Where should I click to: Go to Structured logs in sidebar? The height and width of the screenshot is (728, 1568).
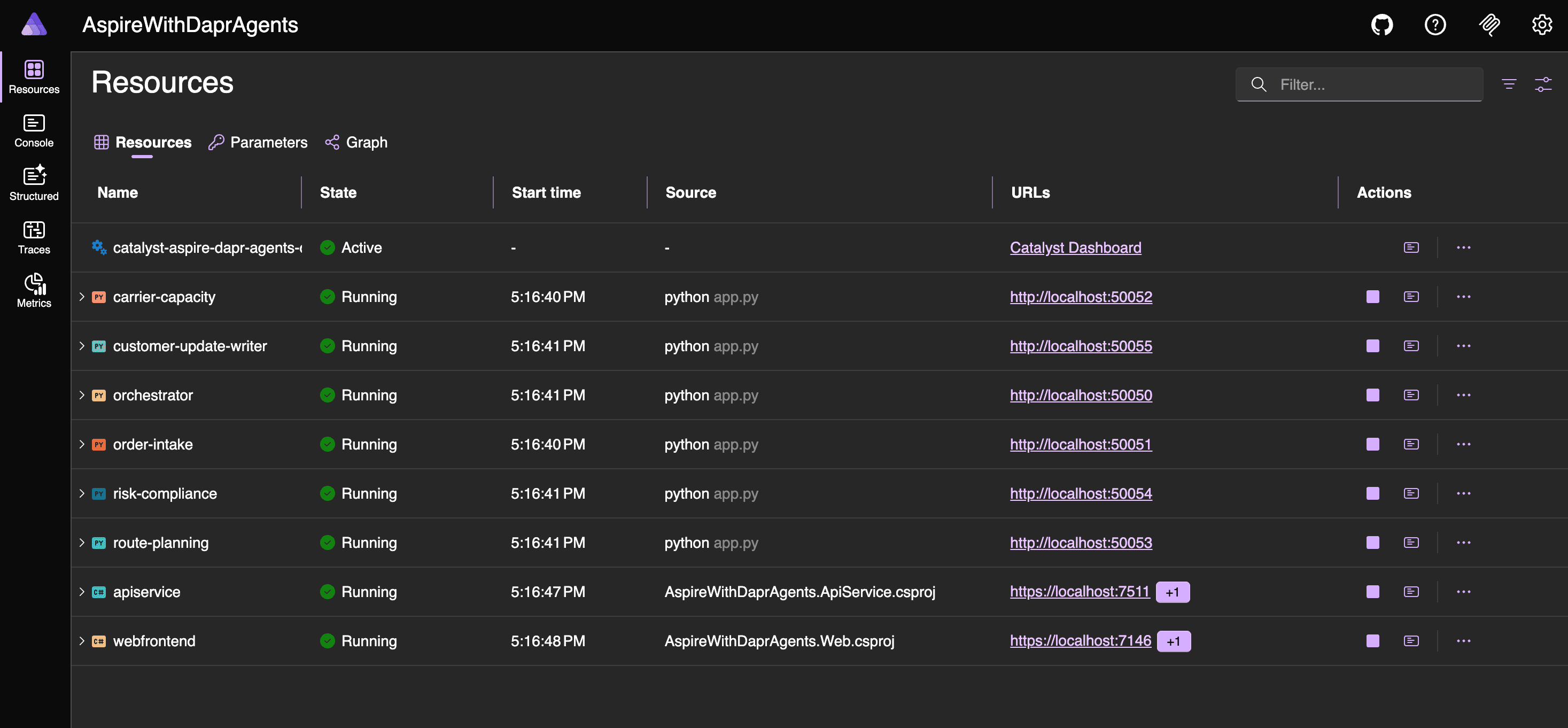tap(34, 184)
